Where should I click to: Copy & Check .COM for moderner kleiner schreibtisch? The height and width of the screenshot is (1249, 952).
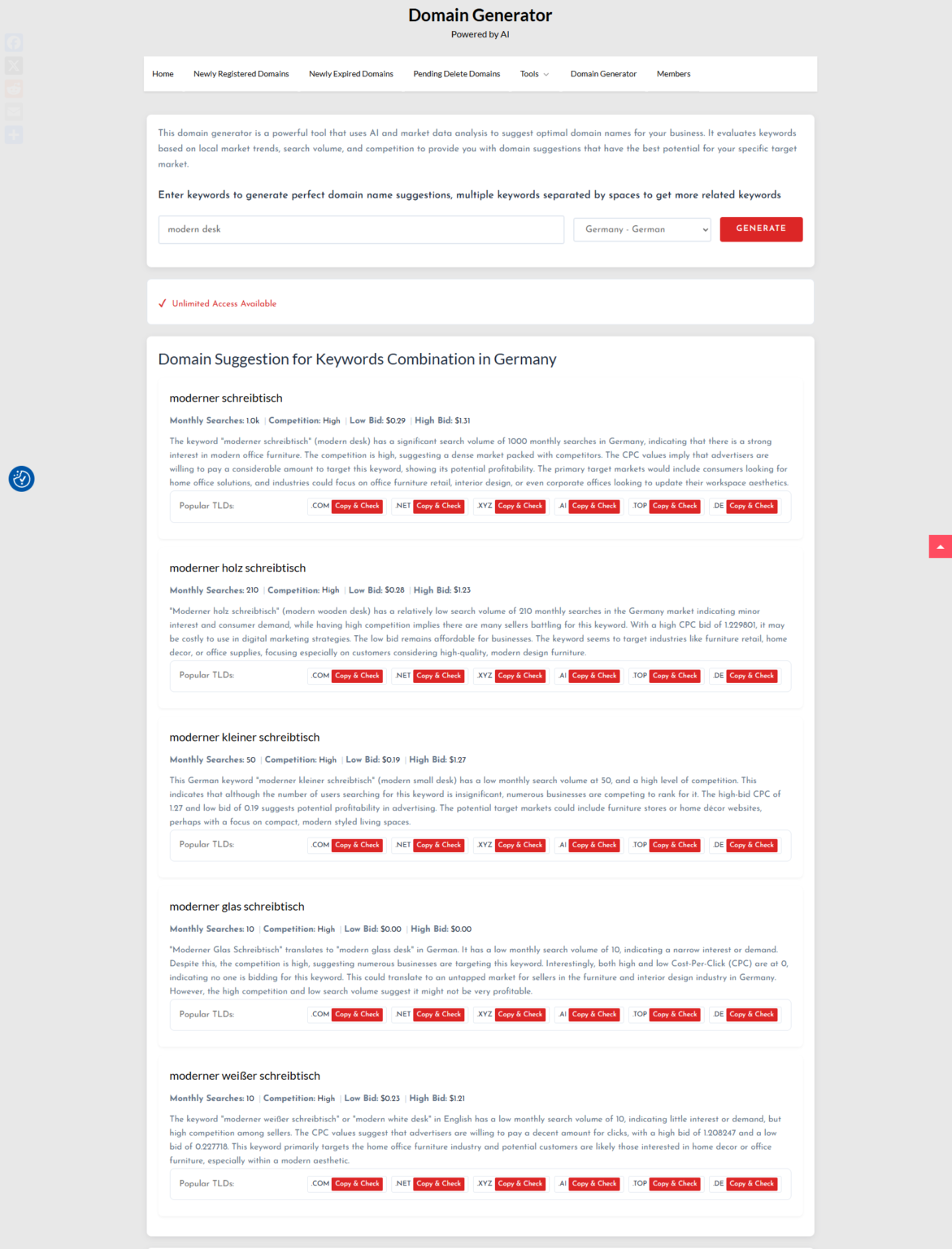[357, 845]
